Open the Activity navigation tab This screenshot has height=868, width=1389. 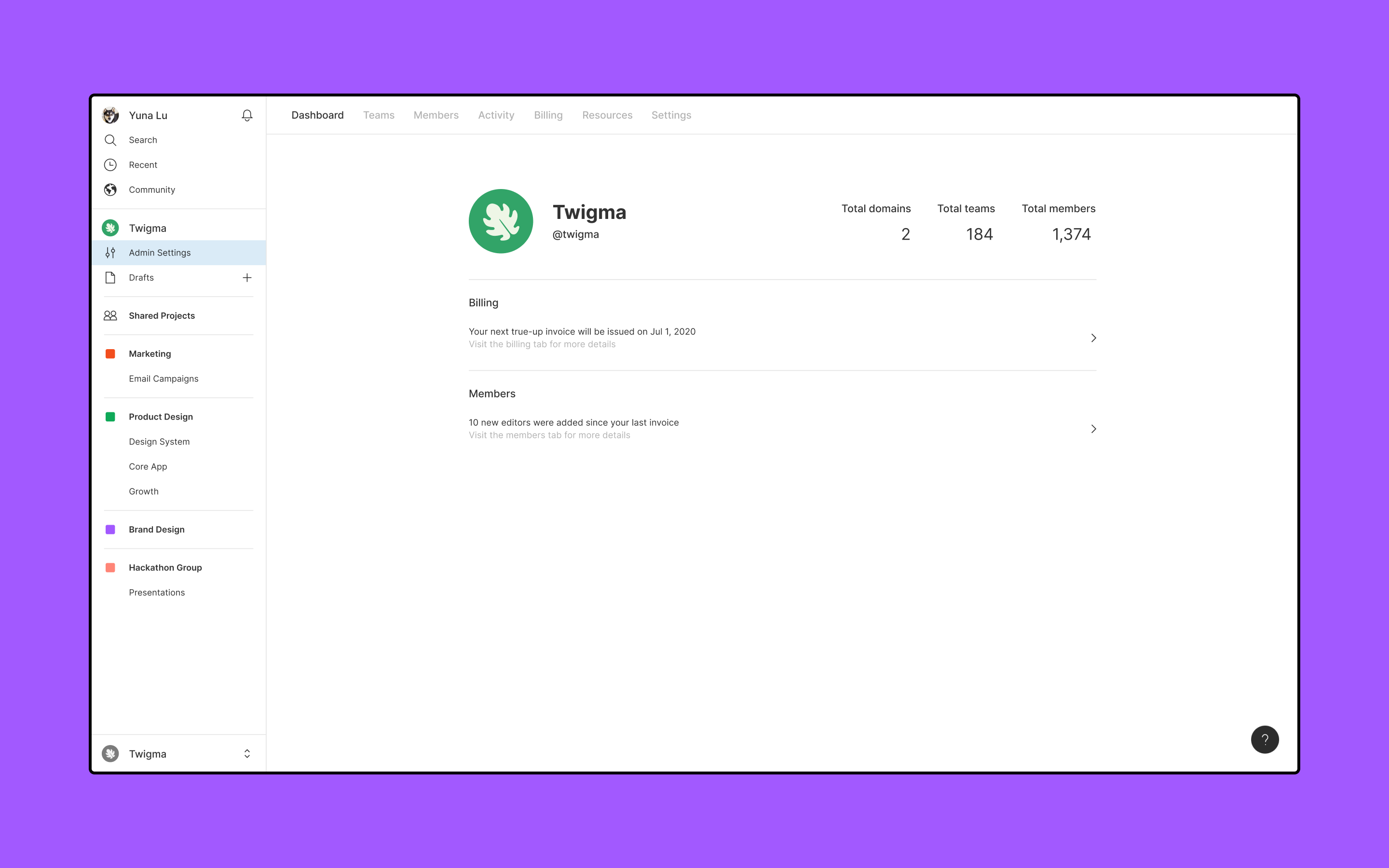pos(496,115)
